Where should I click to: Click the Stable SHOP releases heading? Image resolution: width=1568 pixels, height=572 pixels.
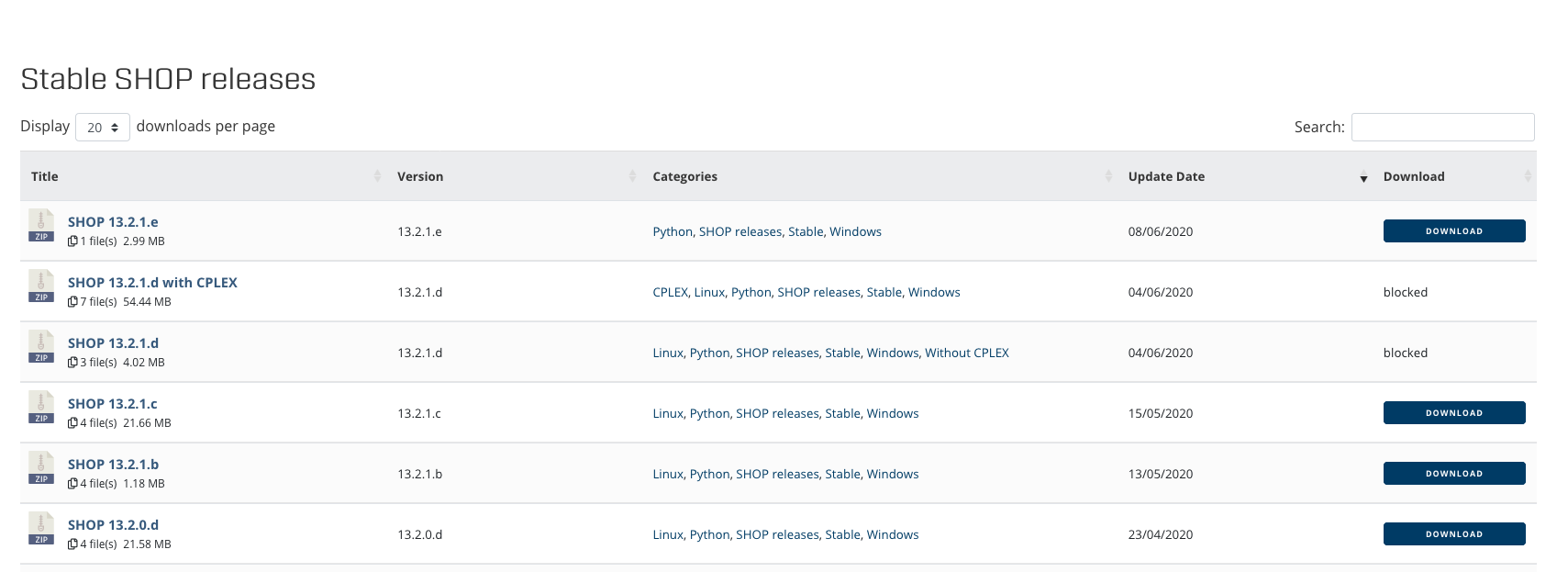point(168,79)
